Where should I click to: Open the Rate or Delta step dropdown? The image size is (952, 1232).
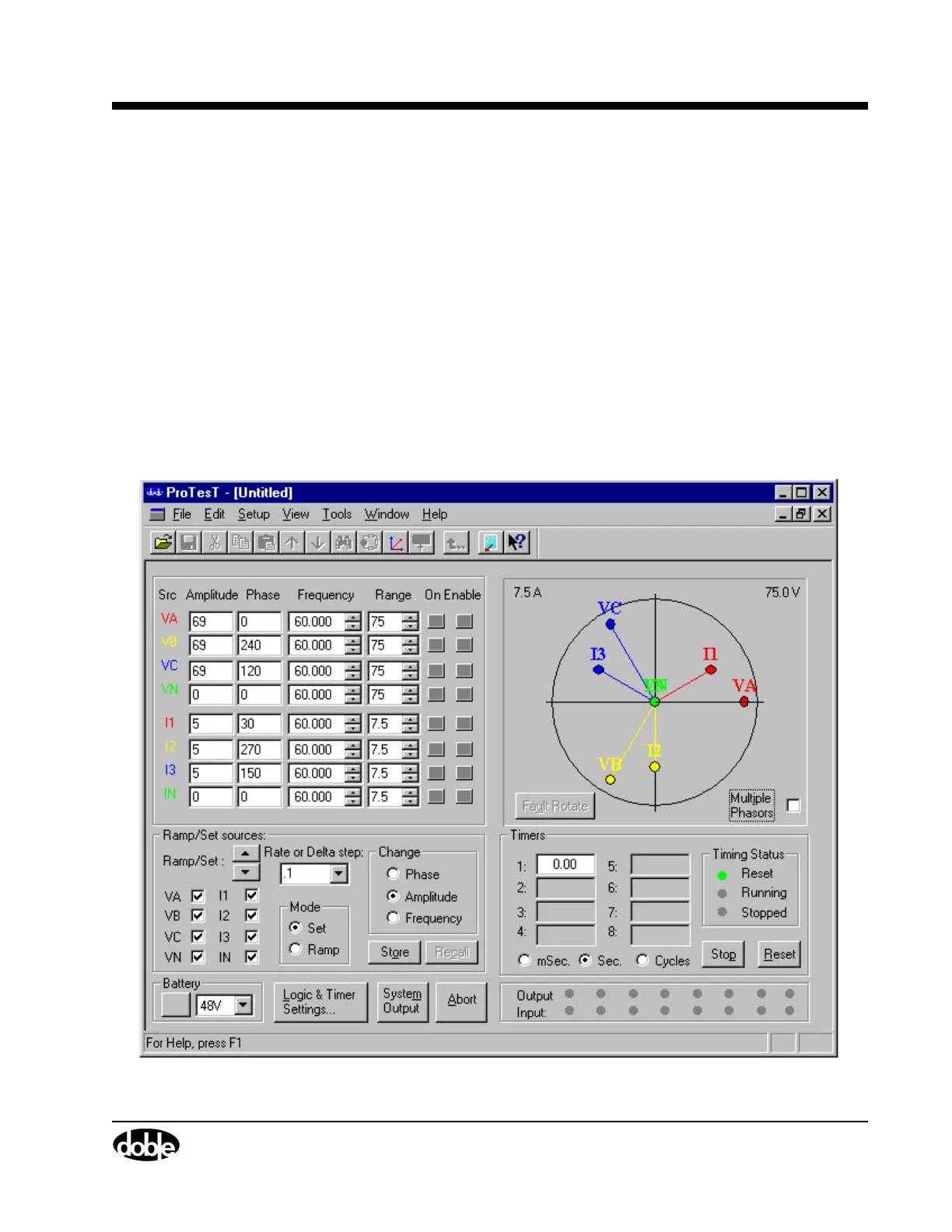coord(338,874)
